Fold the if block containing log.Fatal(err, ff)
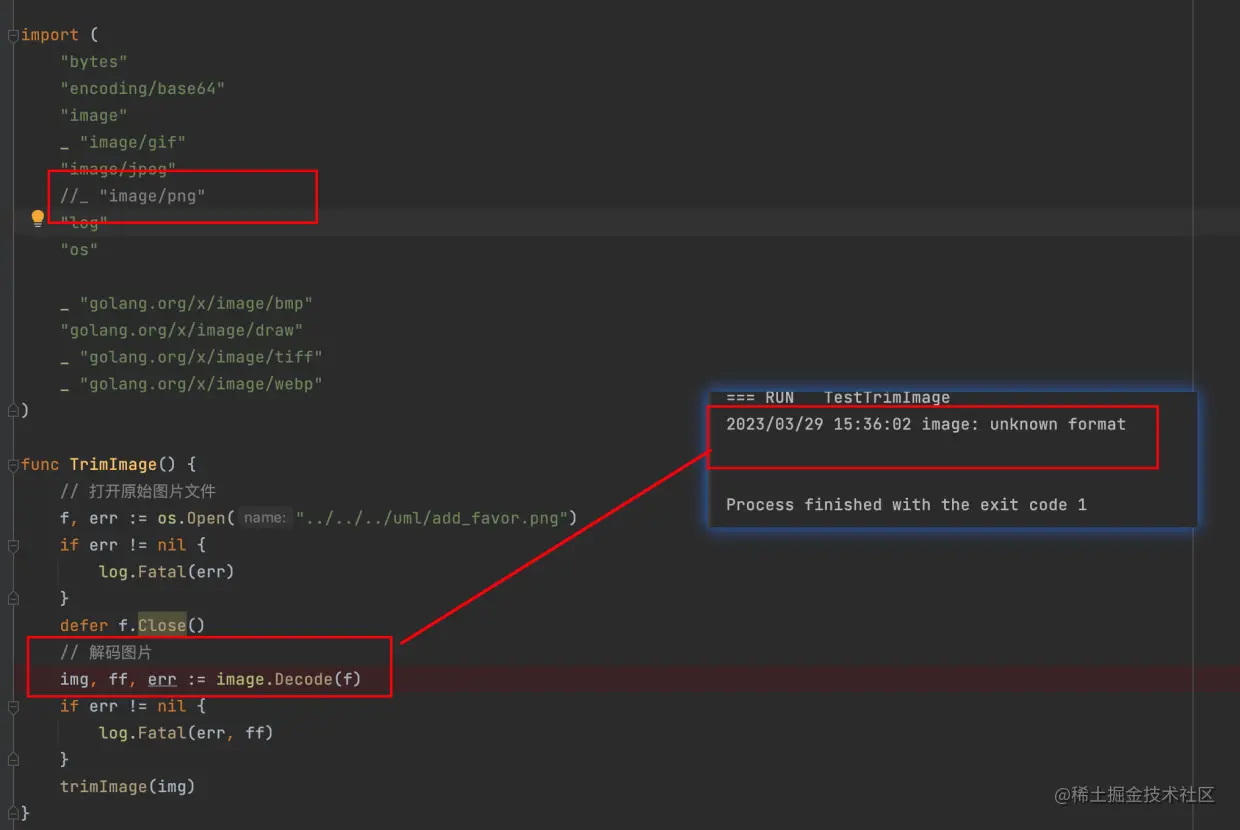 (x=12, y=707)
